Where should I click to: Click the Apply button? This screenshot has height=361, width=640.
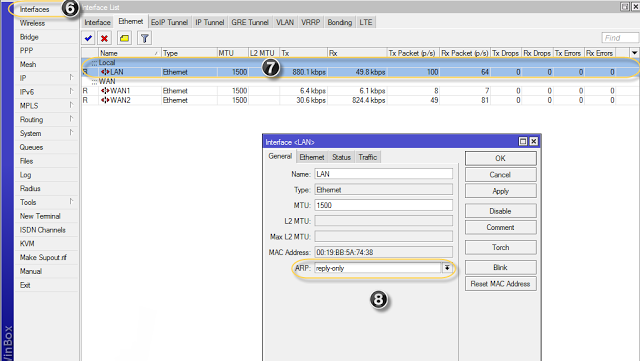[x=500, y=191]
